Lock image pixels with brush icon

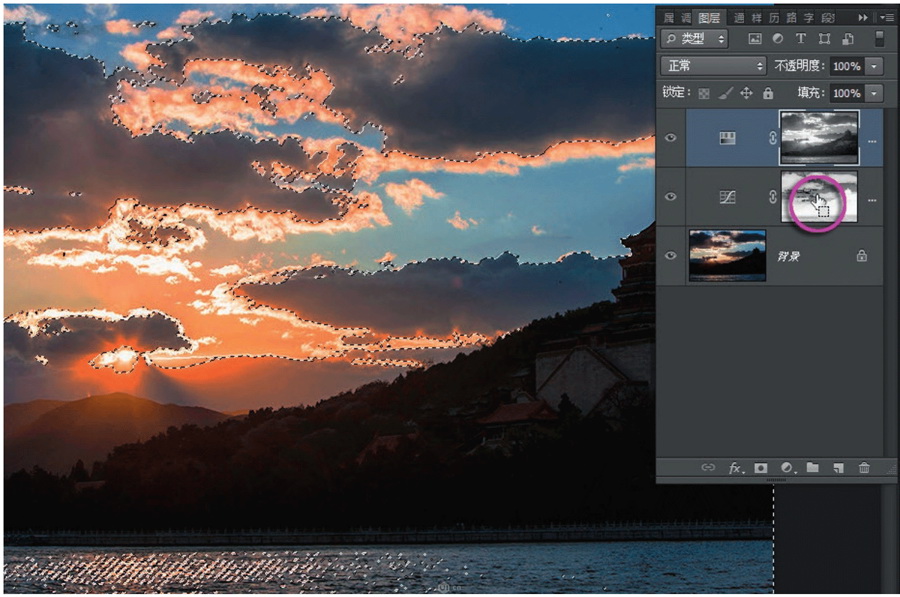[x=726, y=93]
